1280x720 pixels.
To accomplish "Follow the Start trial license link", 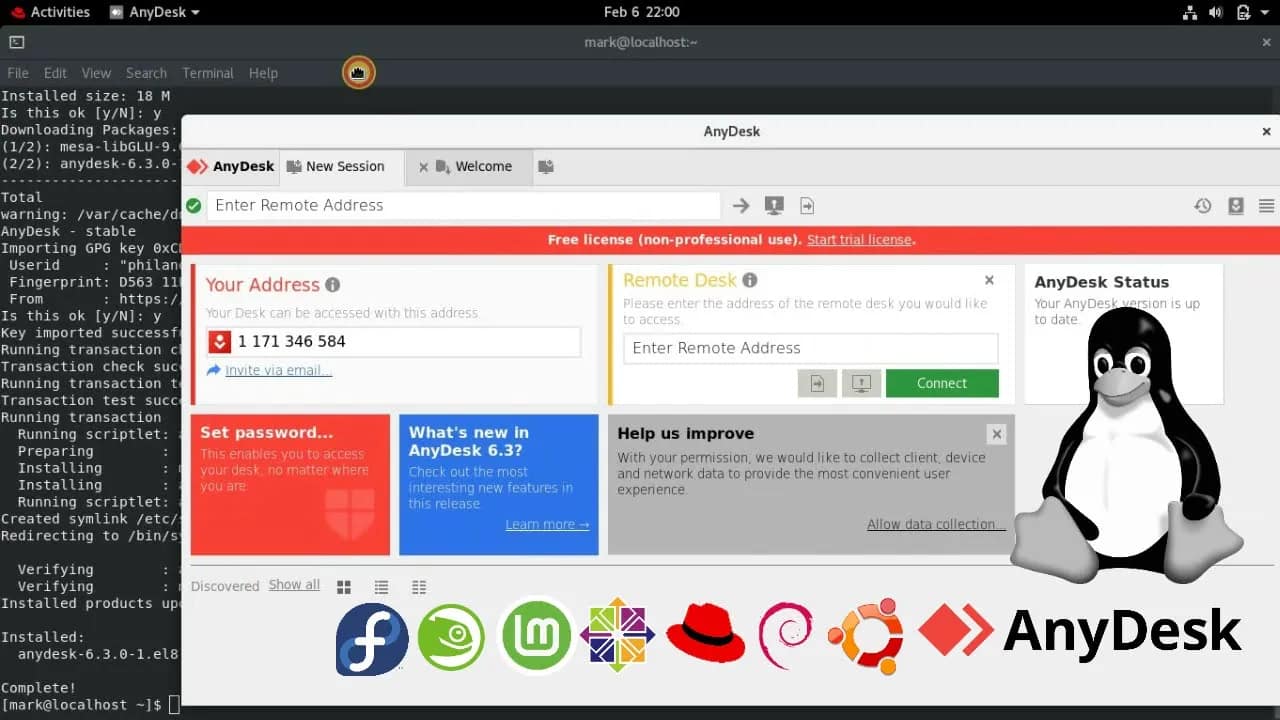I will (x=858, y=239).
